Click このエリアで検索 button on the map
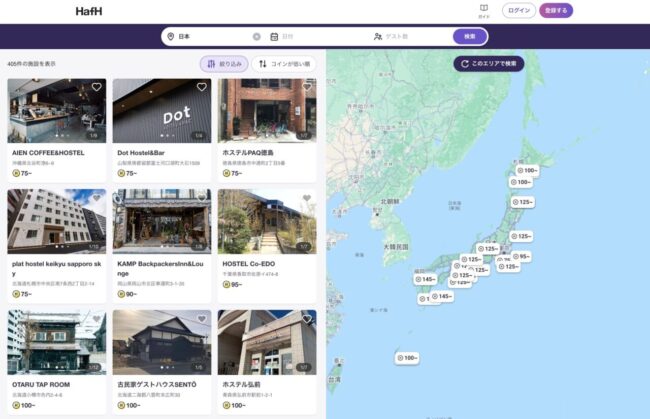650x419 pixels. 489,63
